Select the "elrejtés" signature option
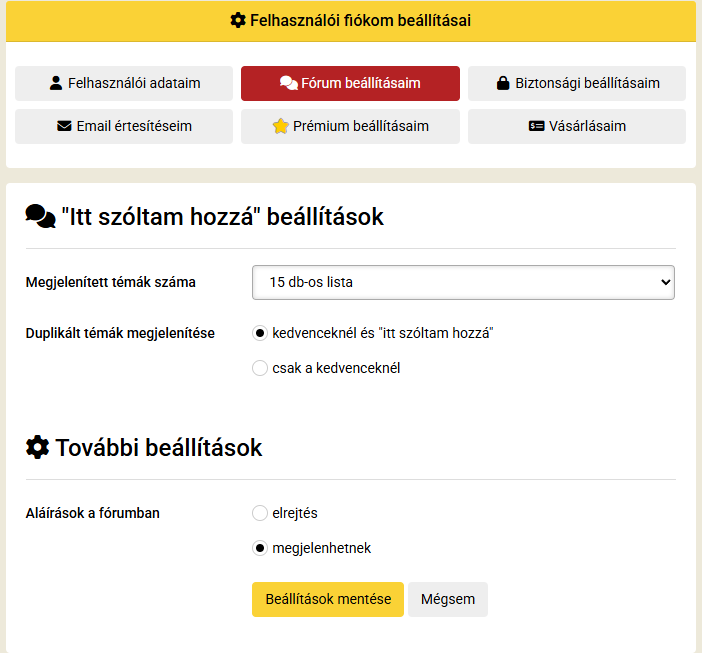Screen dimensions: 702x653 tap(260, 513)
